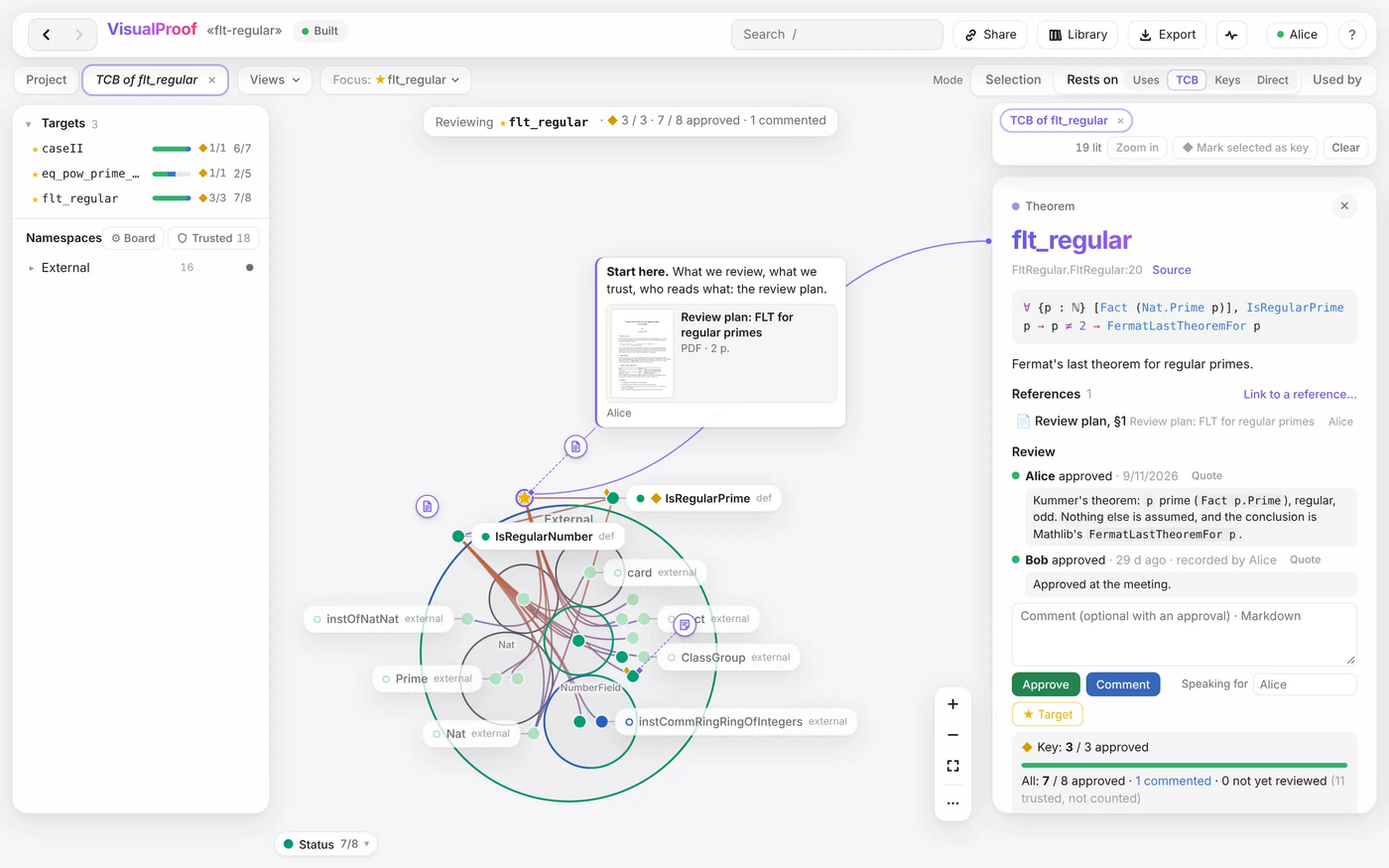
Task: Click the help question mark icon
Action: [1351, 35]
